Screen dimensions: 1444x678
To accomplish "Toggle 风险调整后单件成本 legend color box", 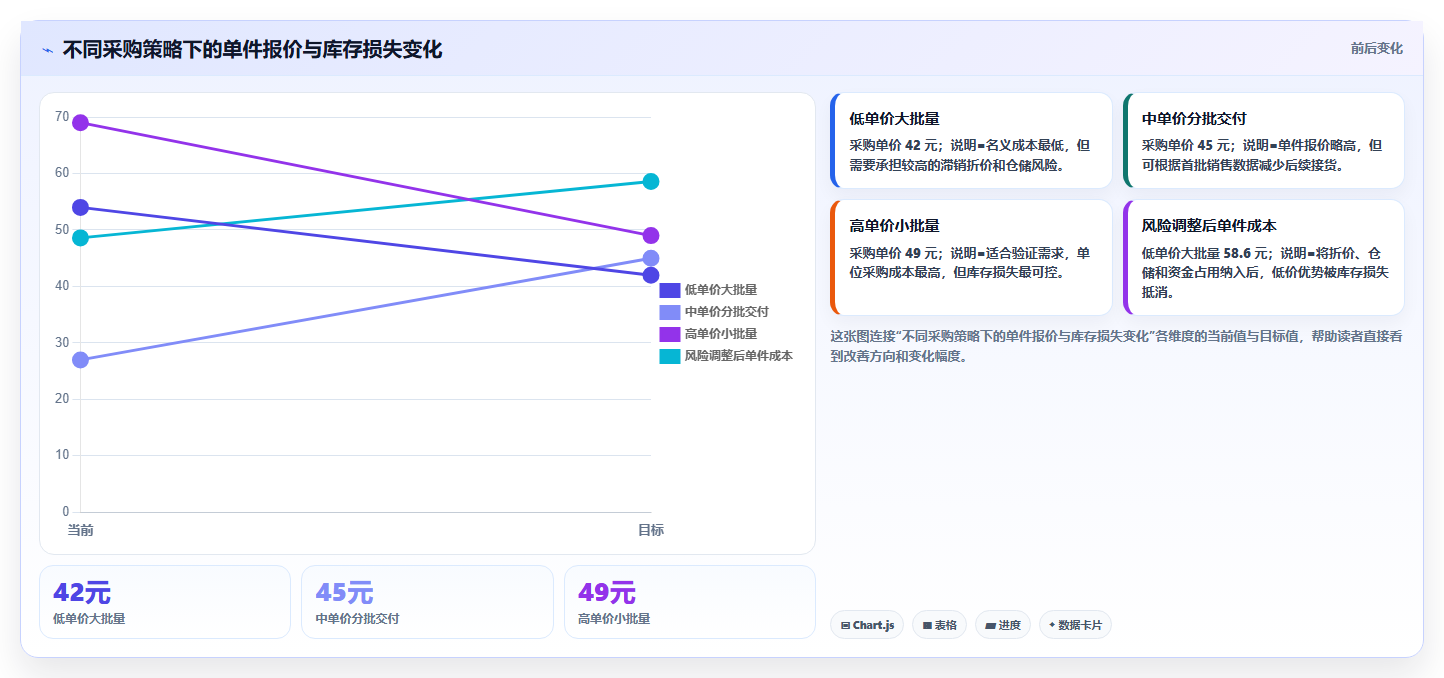I will click(670, 356).
